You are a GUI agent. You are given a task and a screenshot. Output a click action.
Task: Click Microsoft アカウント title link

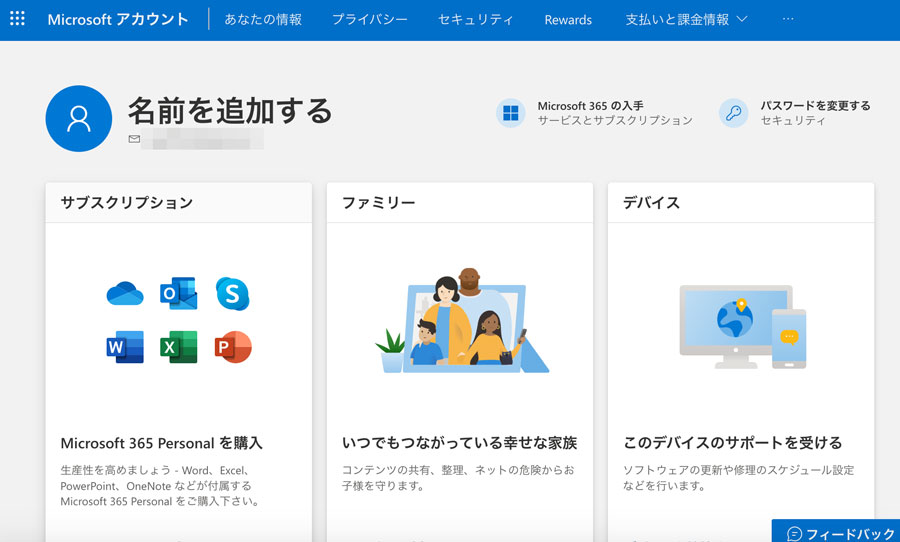point(118,20)
